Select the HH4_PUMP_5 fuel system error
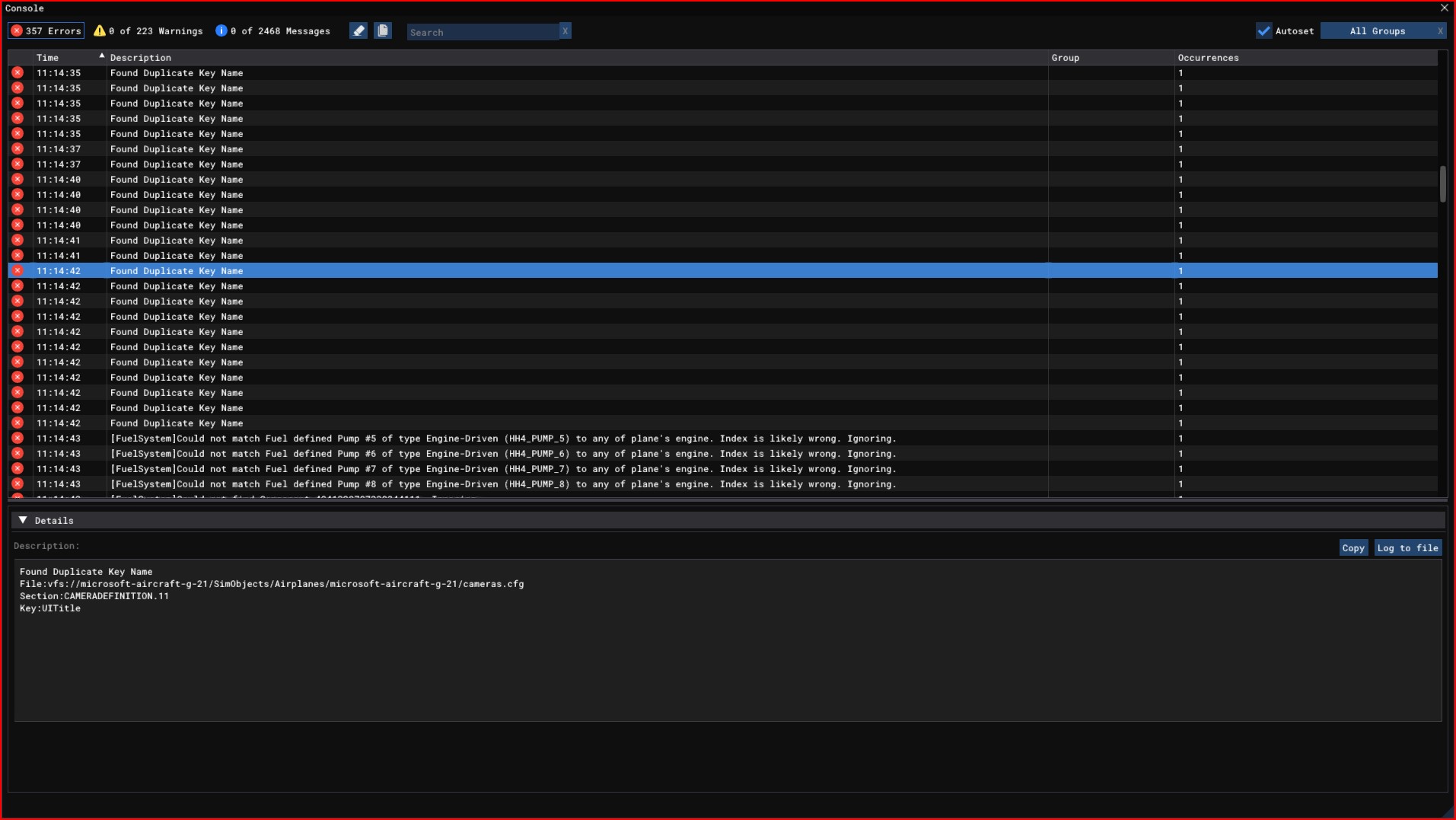Image resolution: width=1456 pixels, height=820 pixels. (x=722, y=439)
